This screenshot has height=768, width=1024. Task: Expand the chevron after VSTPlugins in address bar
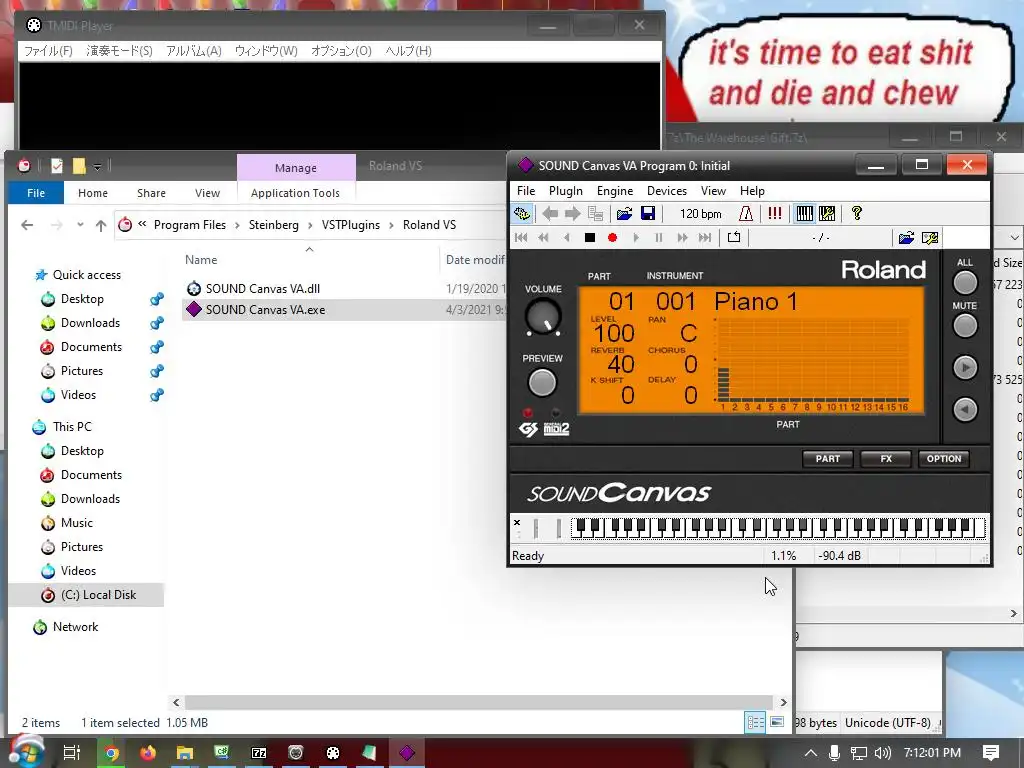(x=391, y=225)
